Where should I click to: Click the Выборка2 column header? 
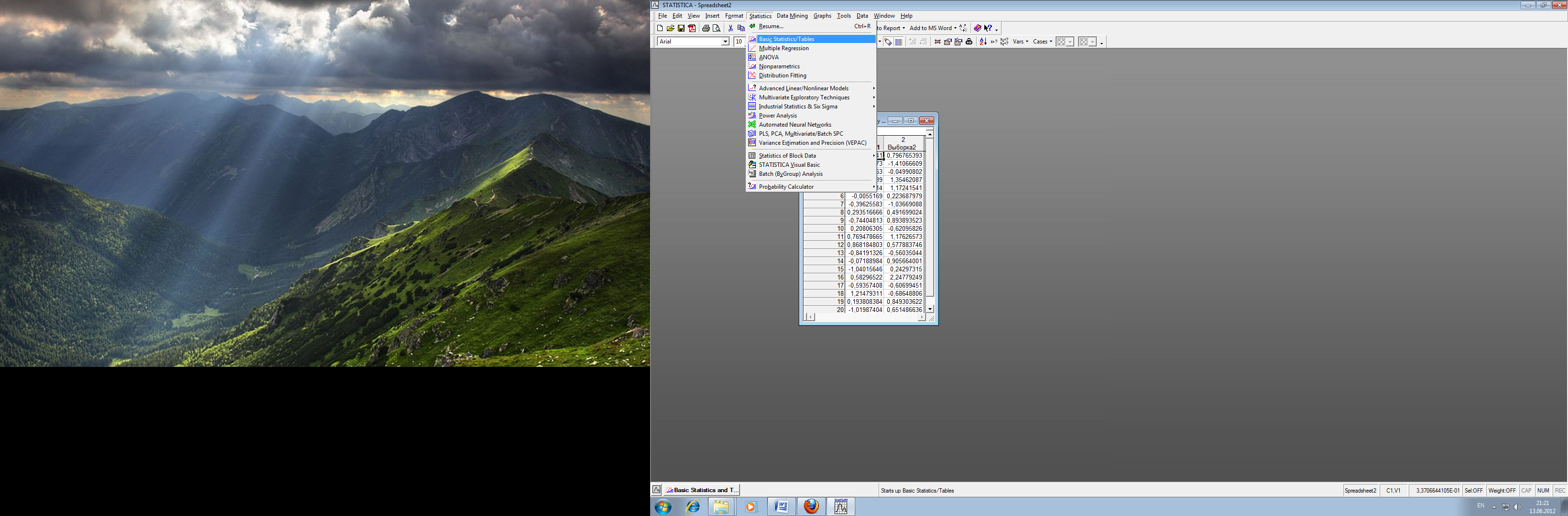click(x=903, y=144)
